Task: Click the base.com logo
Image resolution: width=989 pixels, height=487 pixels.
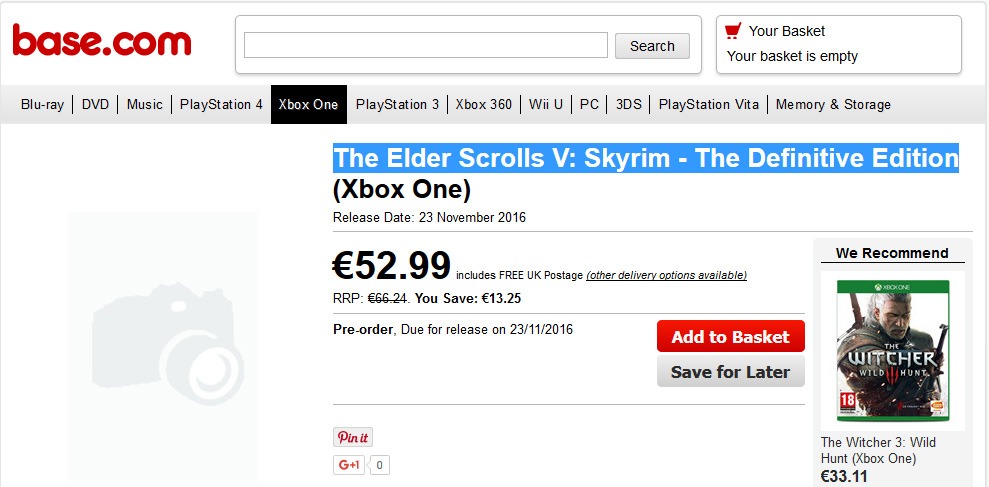Action: [x=102, y=41]
